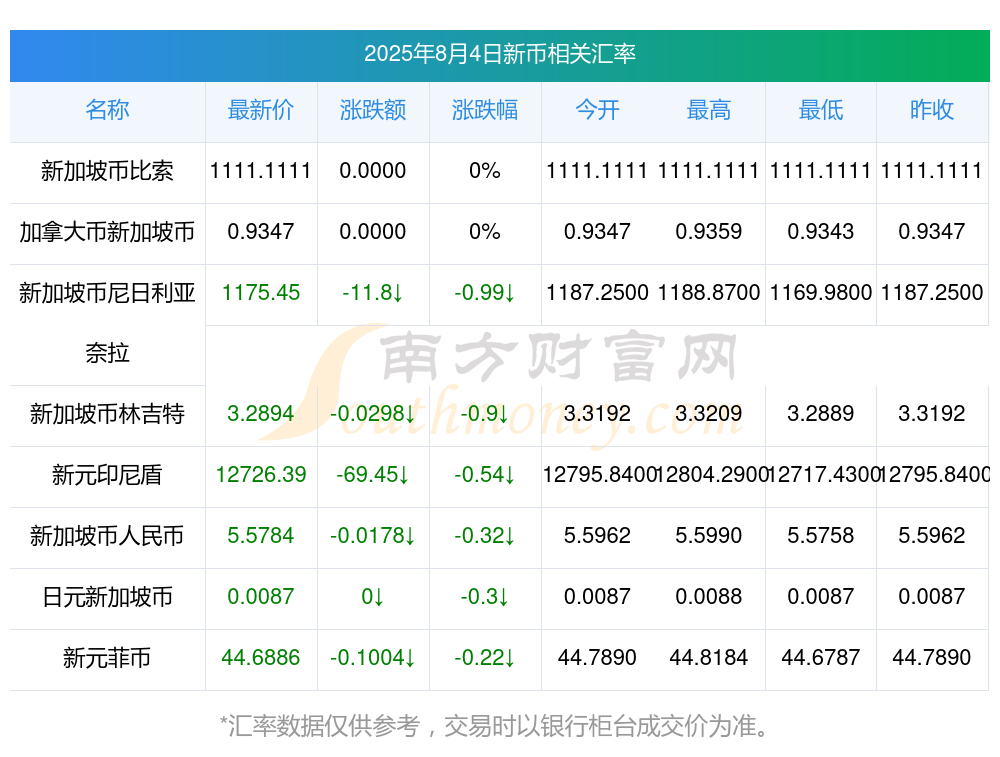Click change amount -0.0298↓
This screenshot has height=757, width=1000.
pyautogui.click(x=372, y=414)
